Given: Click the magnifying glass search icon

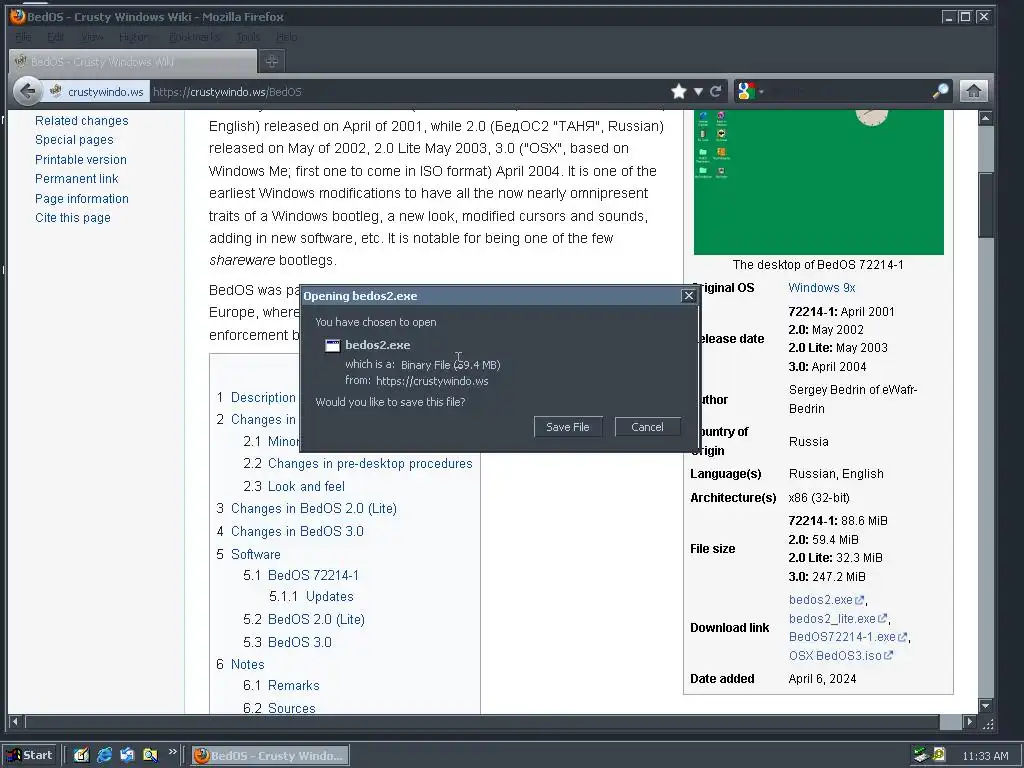Looking at the screenshot, I should [940, 91].
